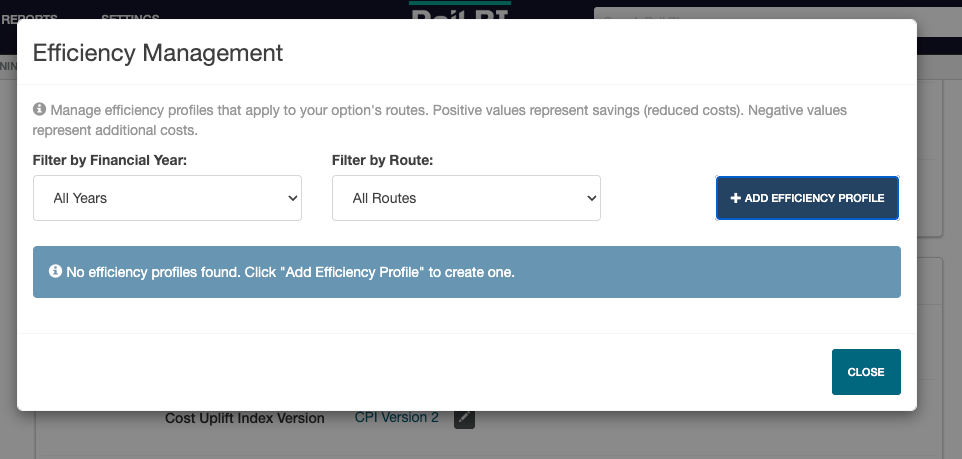Click the 'Filter by Route:' label
Image resolution: width=962 pixels, height=459 pixels.
[390, 160]
